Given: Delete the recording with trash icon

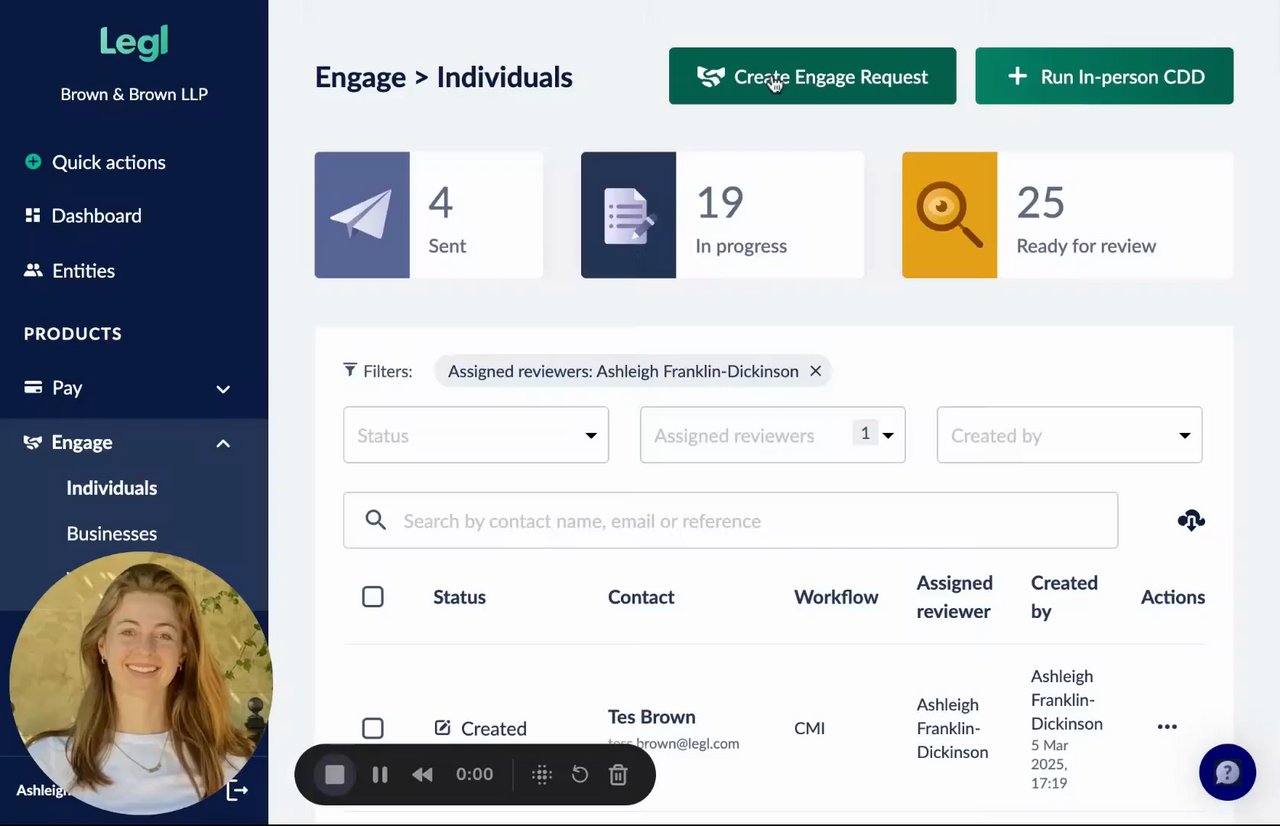Looking at the screenshot, I should tap(618, 774).
